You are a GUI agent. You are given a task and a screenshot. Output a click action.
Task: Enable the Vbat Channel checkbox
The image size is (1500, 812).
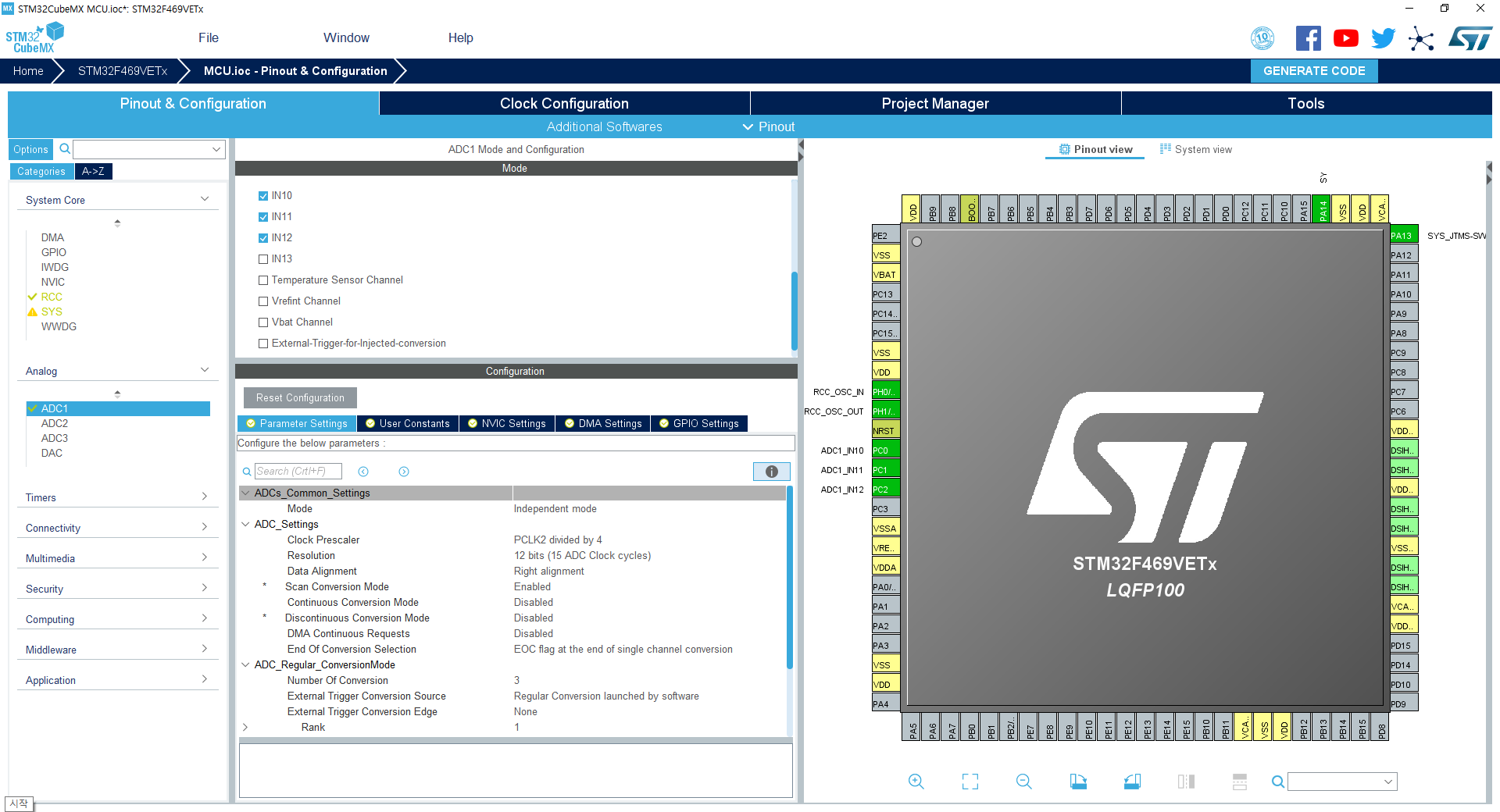(x=263, y=322)
